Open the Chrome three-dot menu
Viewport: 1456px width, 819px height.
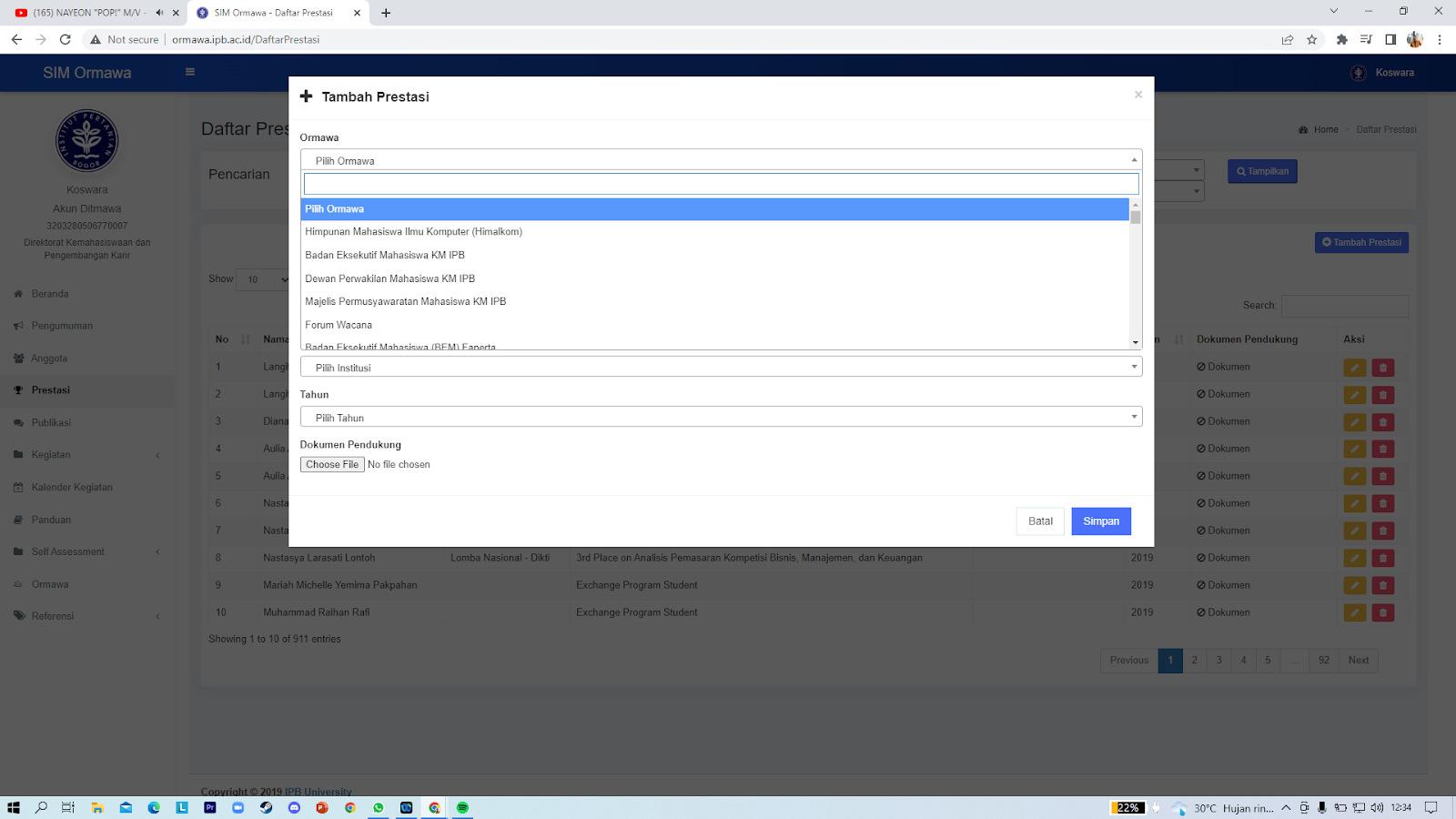[1440, 39]
